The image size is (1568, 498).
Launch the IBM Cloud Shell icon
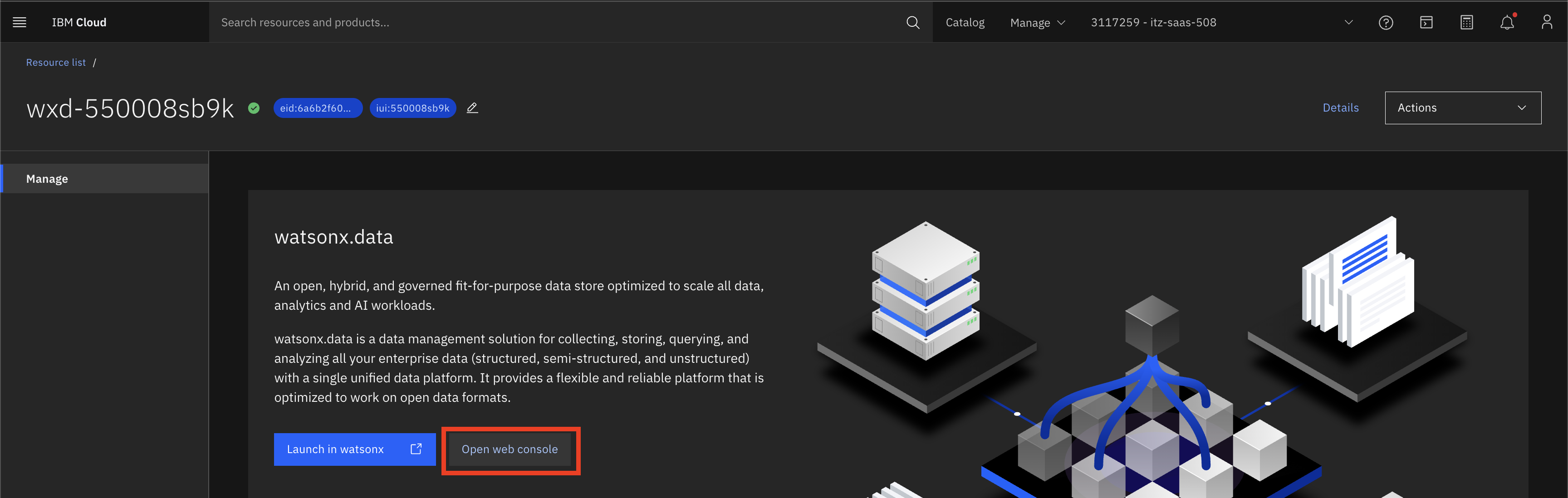[1426, 23]
